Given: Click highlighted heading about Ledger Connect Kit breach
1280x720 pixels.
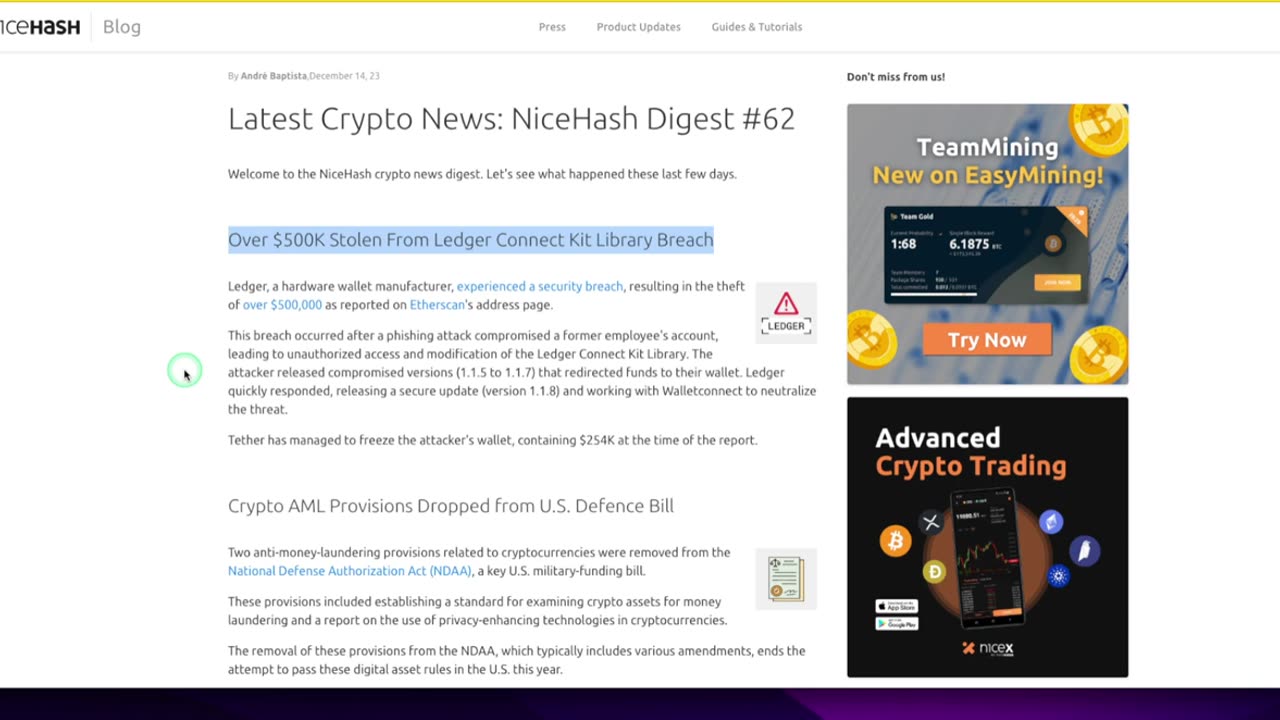Looking at the screenshot, I should click(471, 240).
